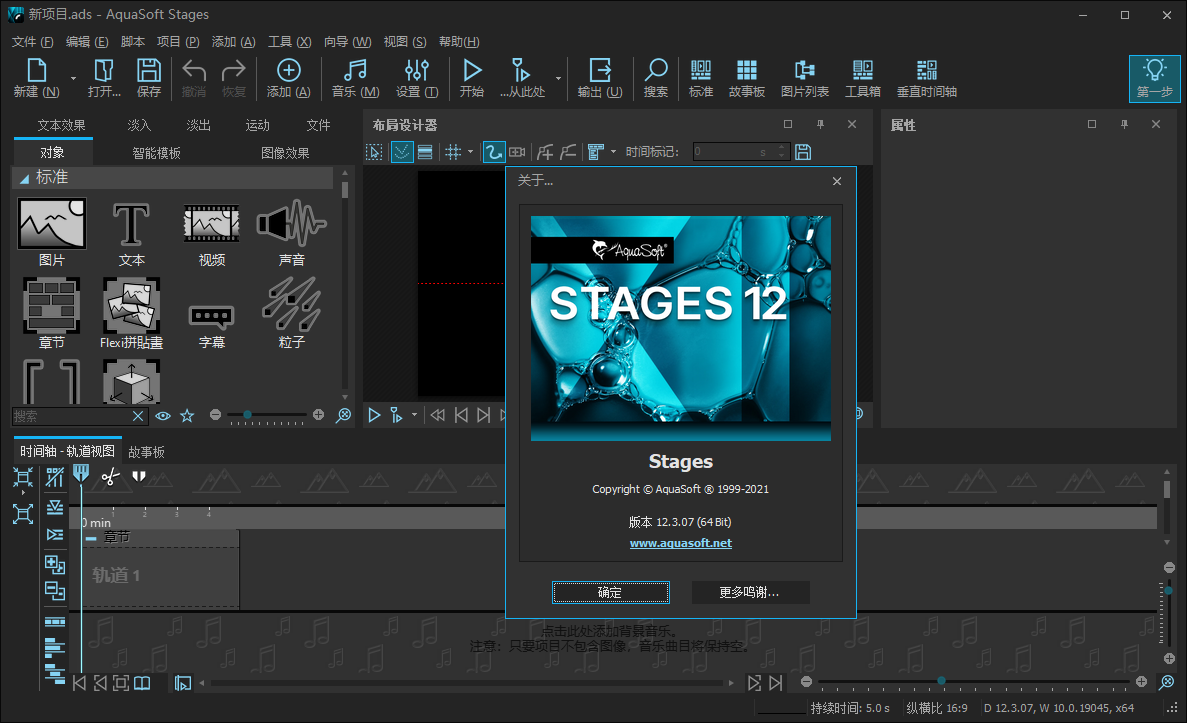Click 确定 in the About dialog
Viewport: 1187px width, 723px height.
610,592
